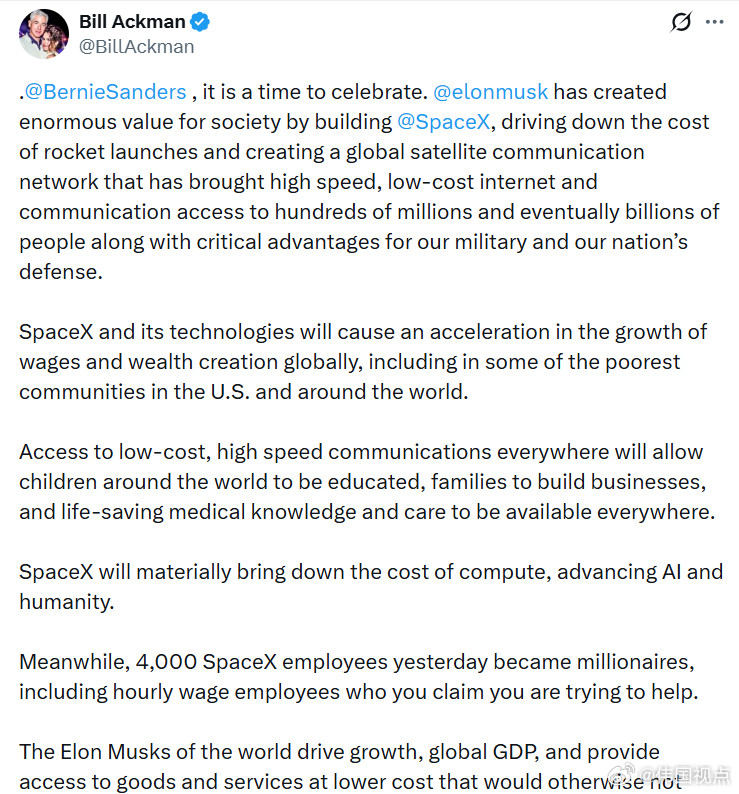739x794 pixels.
Task: Click the 'advancing AI and humanity' sentence
Action: point(371,587)
